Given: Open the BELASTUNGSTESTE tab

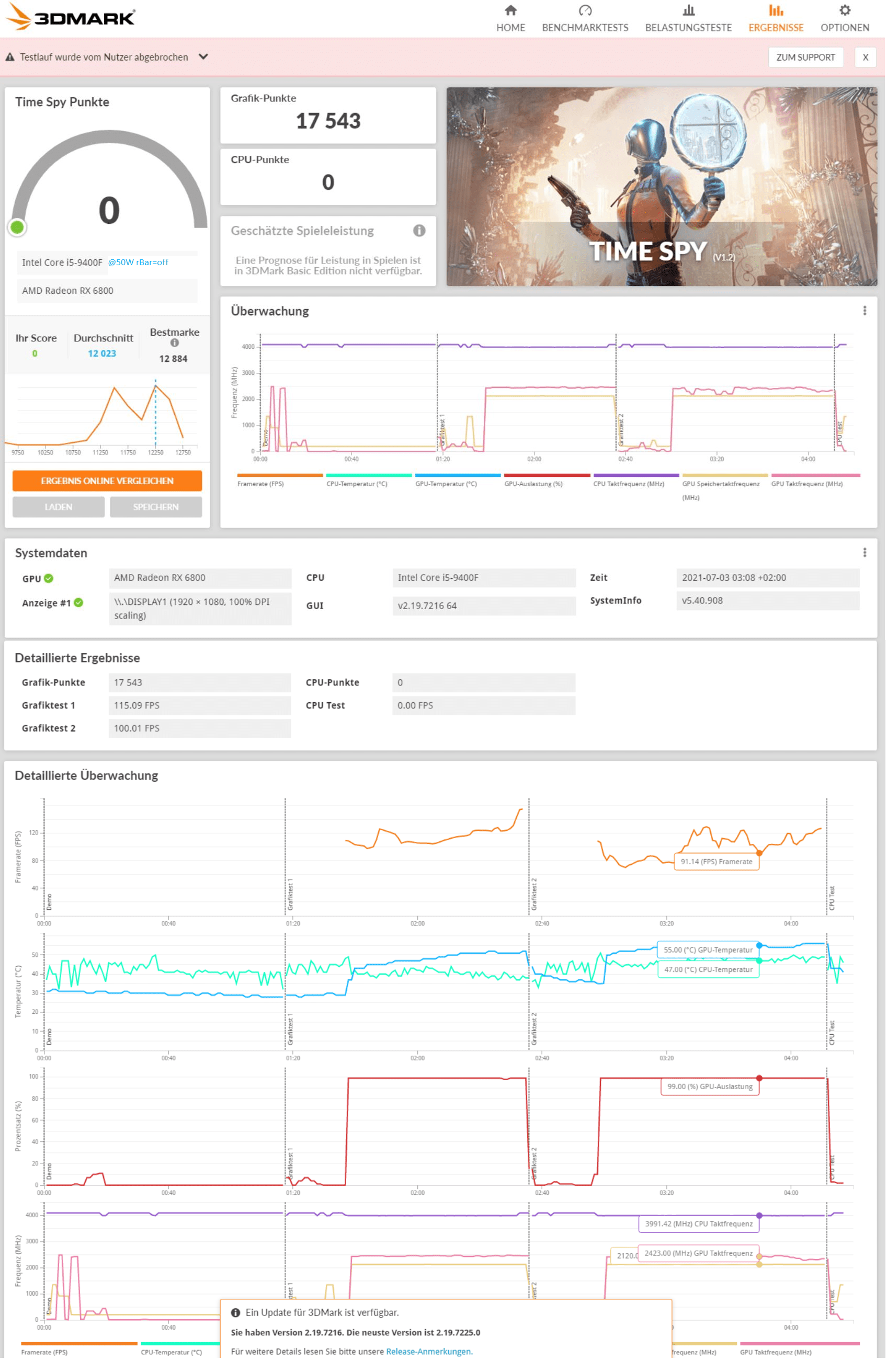Looking at the screenshot, I should 689,18.
